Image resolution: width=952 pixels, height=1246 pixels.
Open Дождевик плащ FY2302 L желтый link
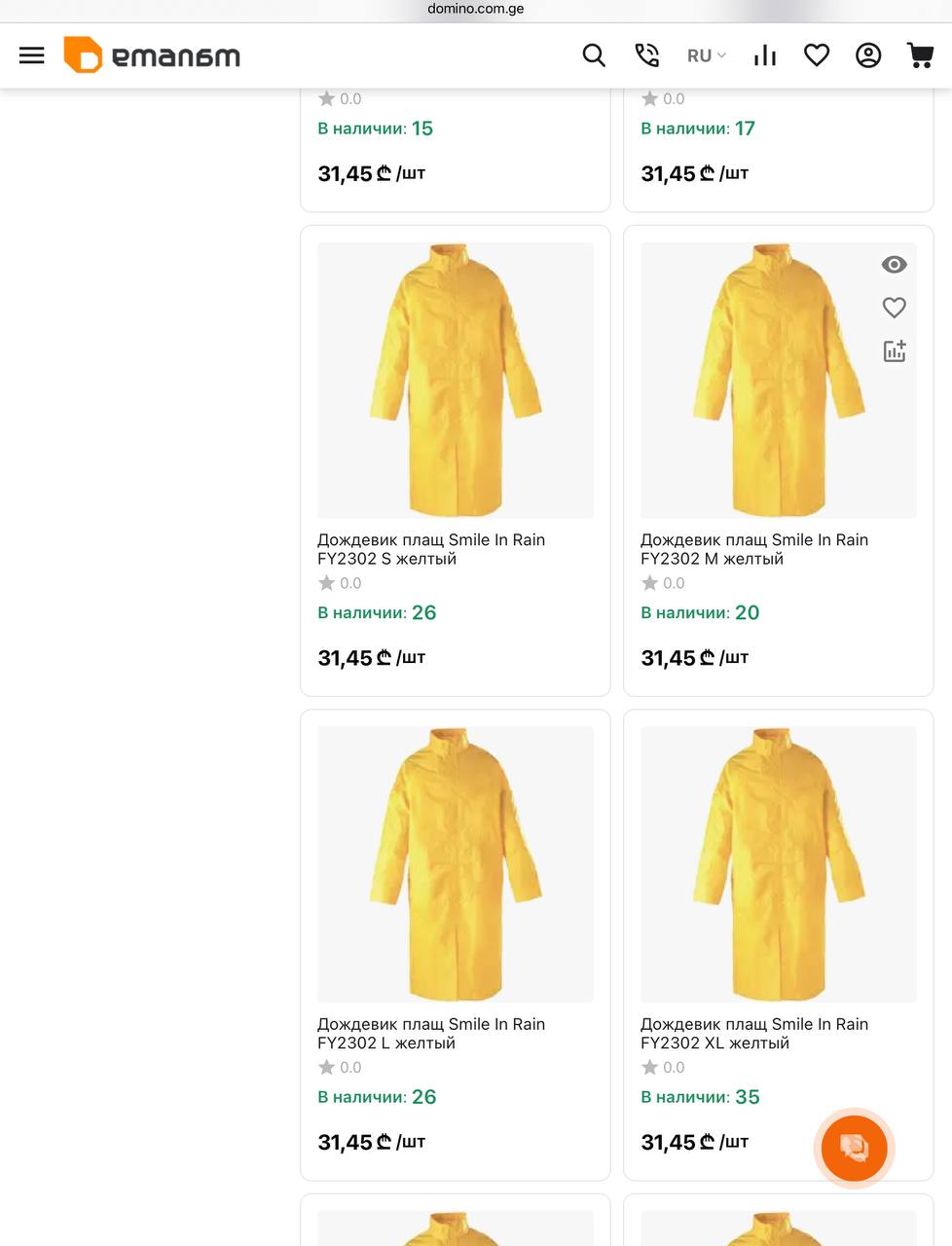tap(430, 1033)
